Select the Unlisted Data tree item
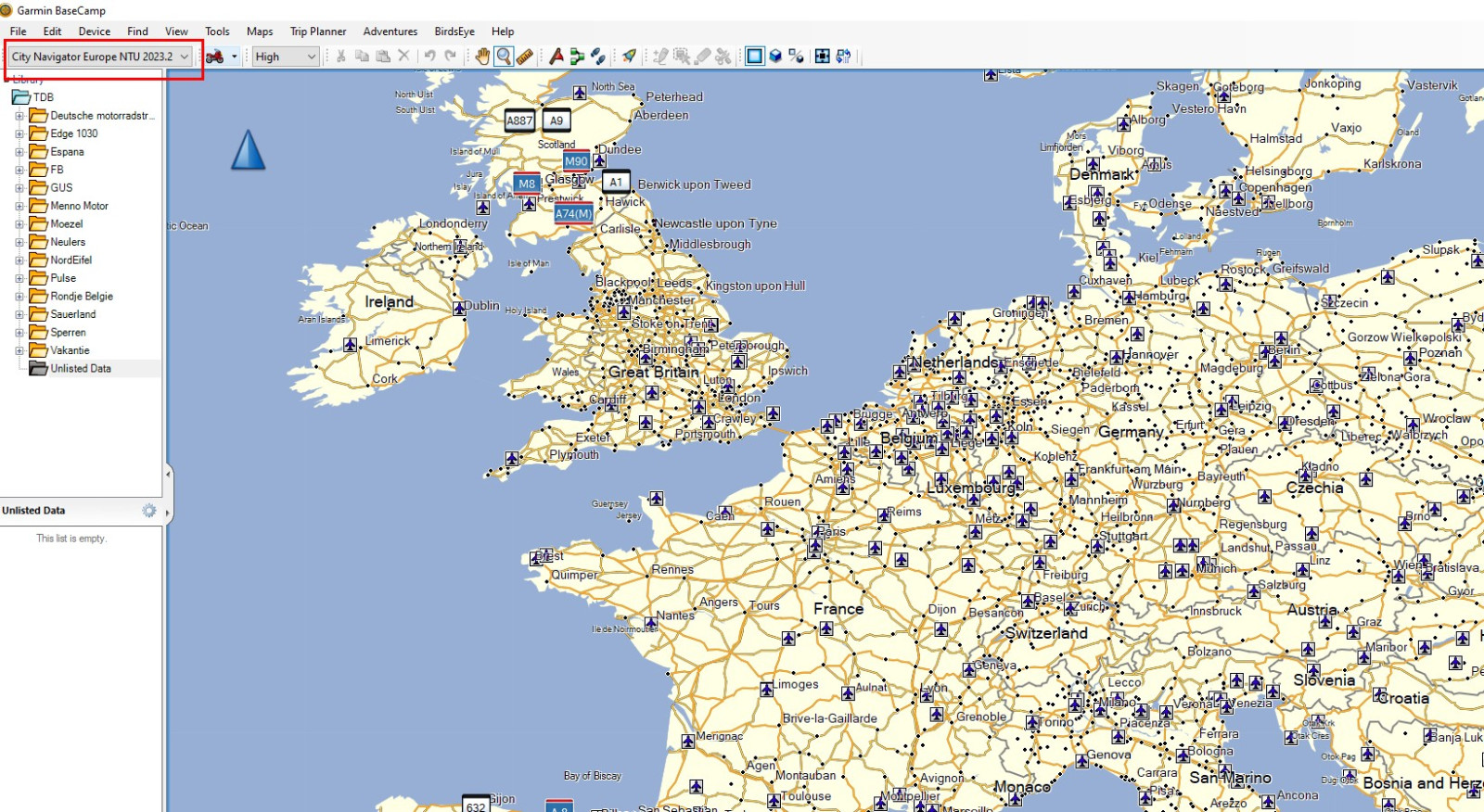Image resolution: width=1484 pixels, height=812 pixels. 70,369
